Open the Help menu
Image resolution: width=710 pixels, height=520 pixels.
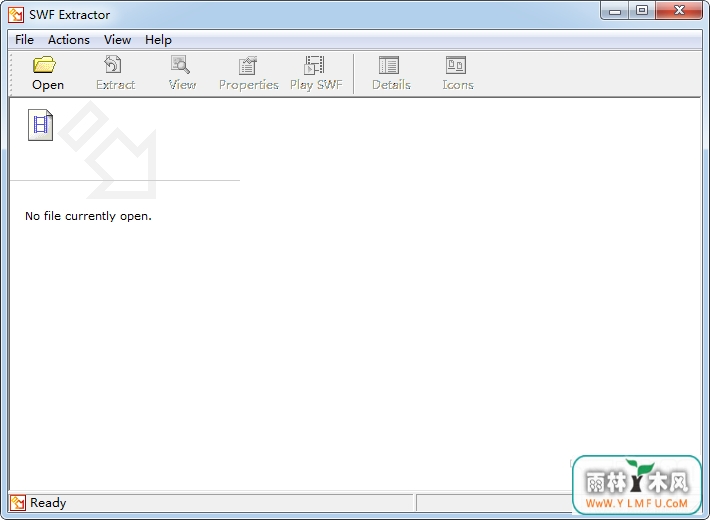tap(158, 40)
